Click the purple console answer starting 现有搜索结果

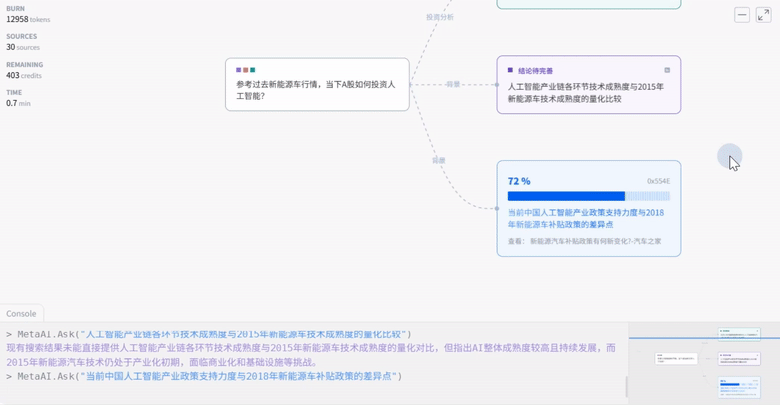point(311,355)
